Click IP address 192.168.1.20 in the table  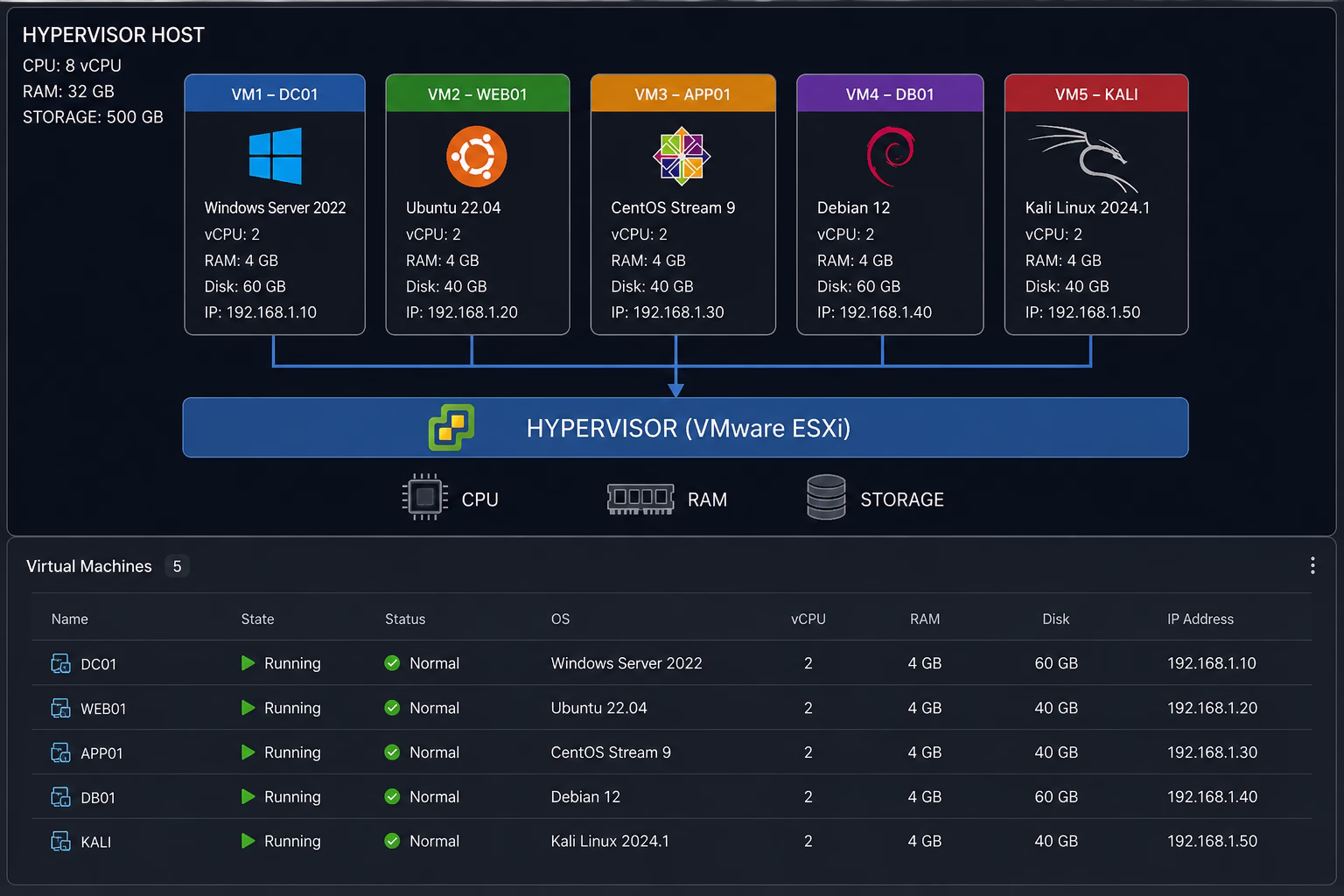tap(1212, 708)
